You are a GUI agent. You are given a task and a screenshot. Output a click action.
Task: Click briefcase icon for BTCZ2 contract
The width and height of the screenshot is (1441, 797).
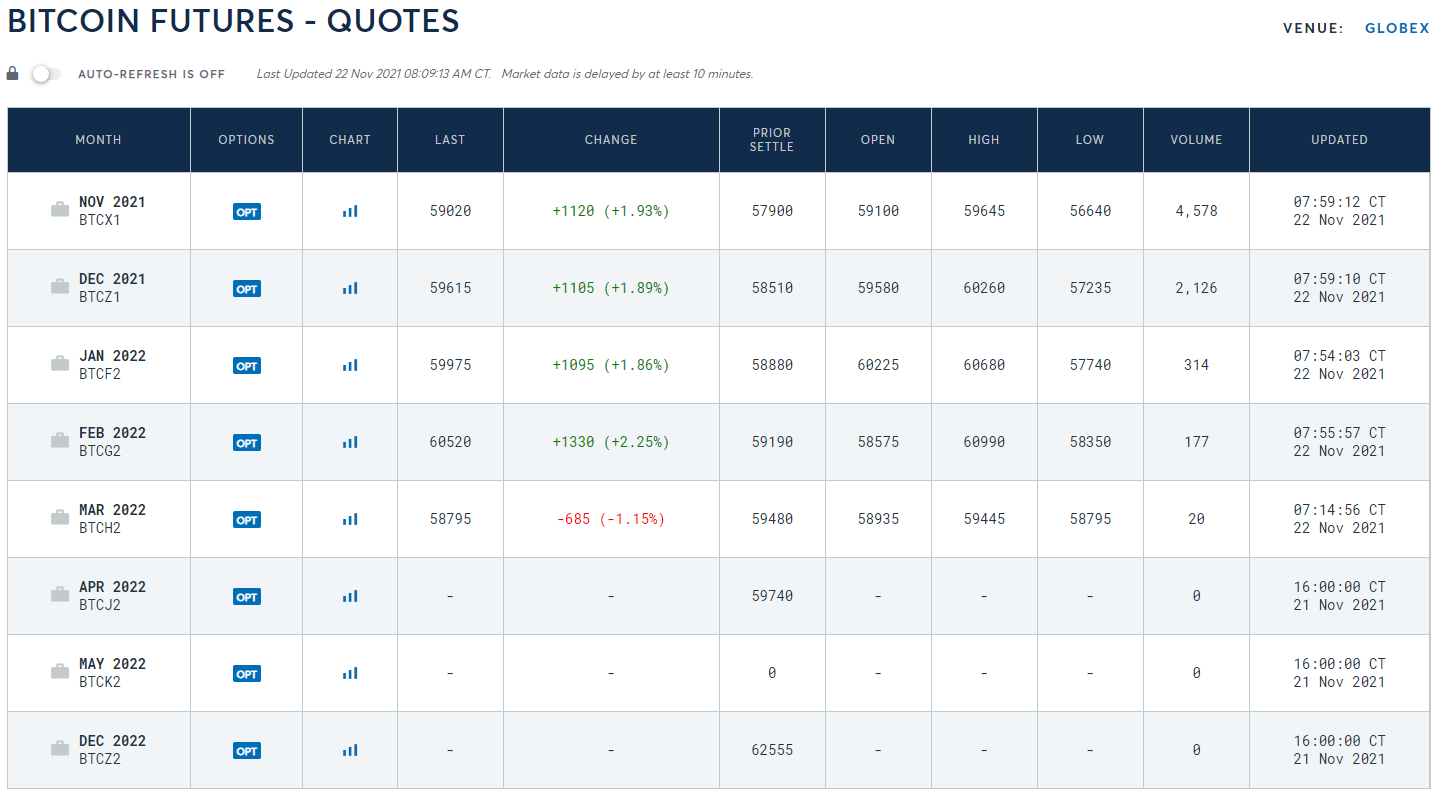tap(60, 748)
